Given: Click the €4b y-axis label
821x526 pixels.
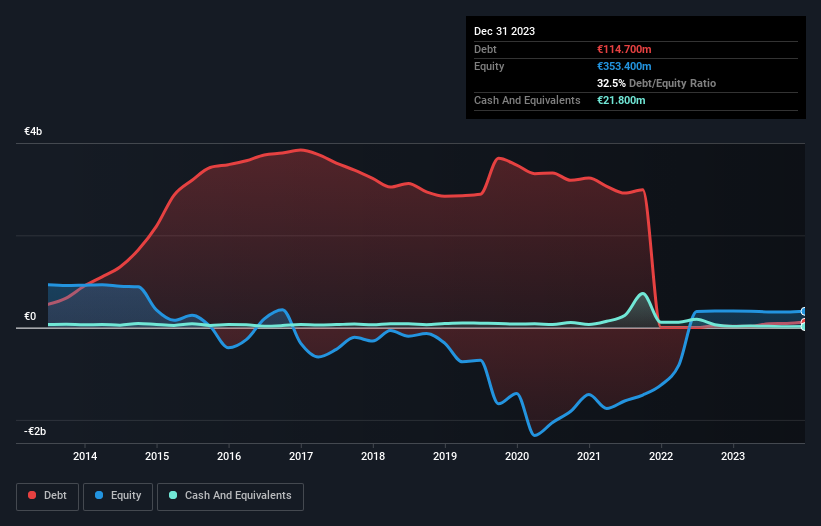Looking at the screenshot, I should pyautogui.click(x=33, y=131).
